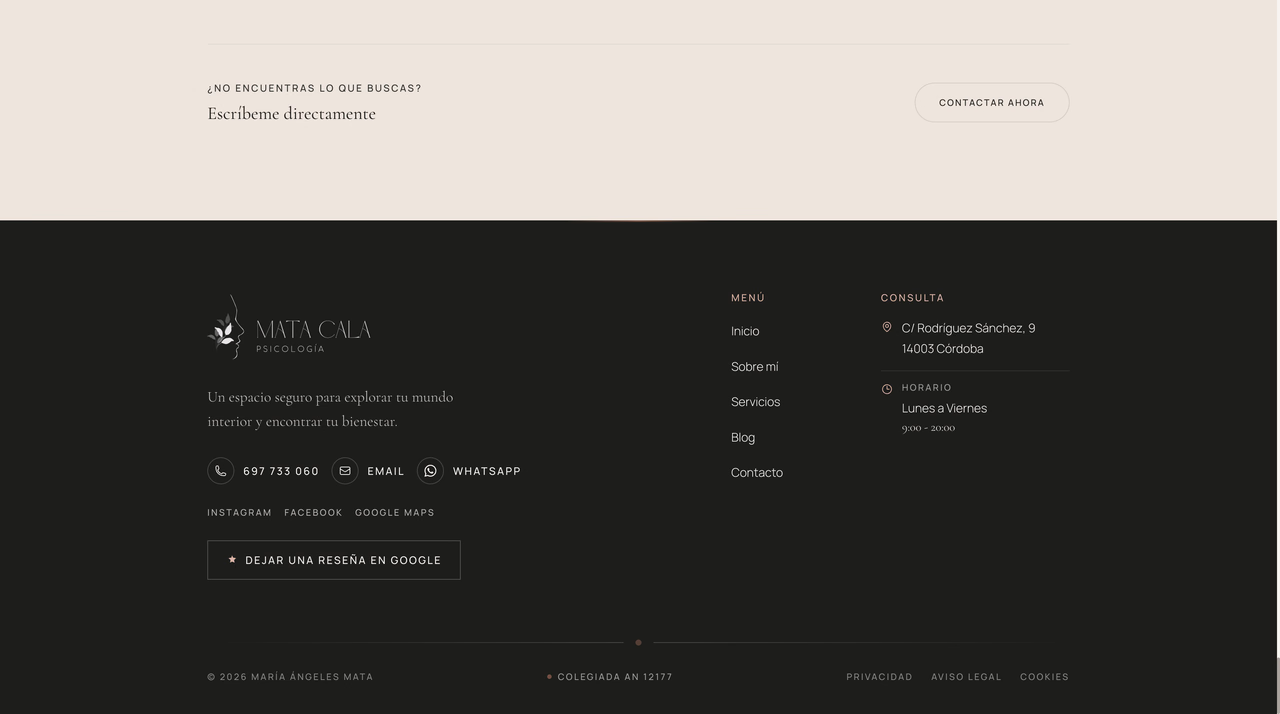Screen dimensions: 1280x714
Task: Go to Inicio in footer menu
Action: click(x=745, y=331)
